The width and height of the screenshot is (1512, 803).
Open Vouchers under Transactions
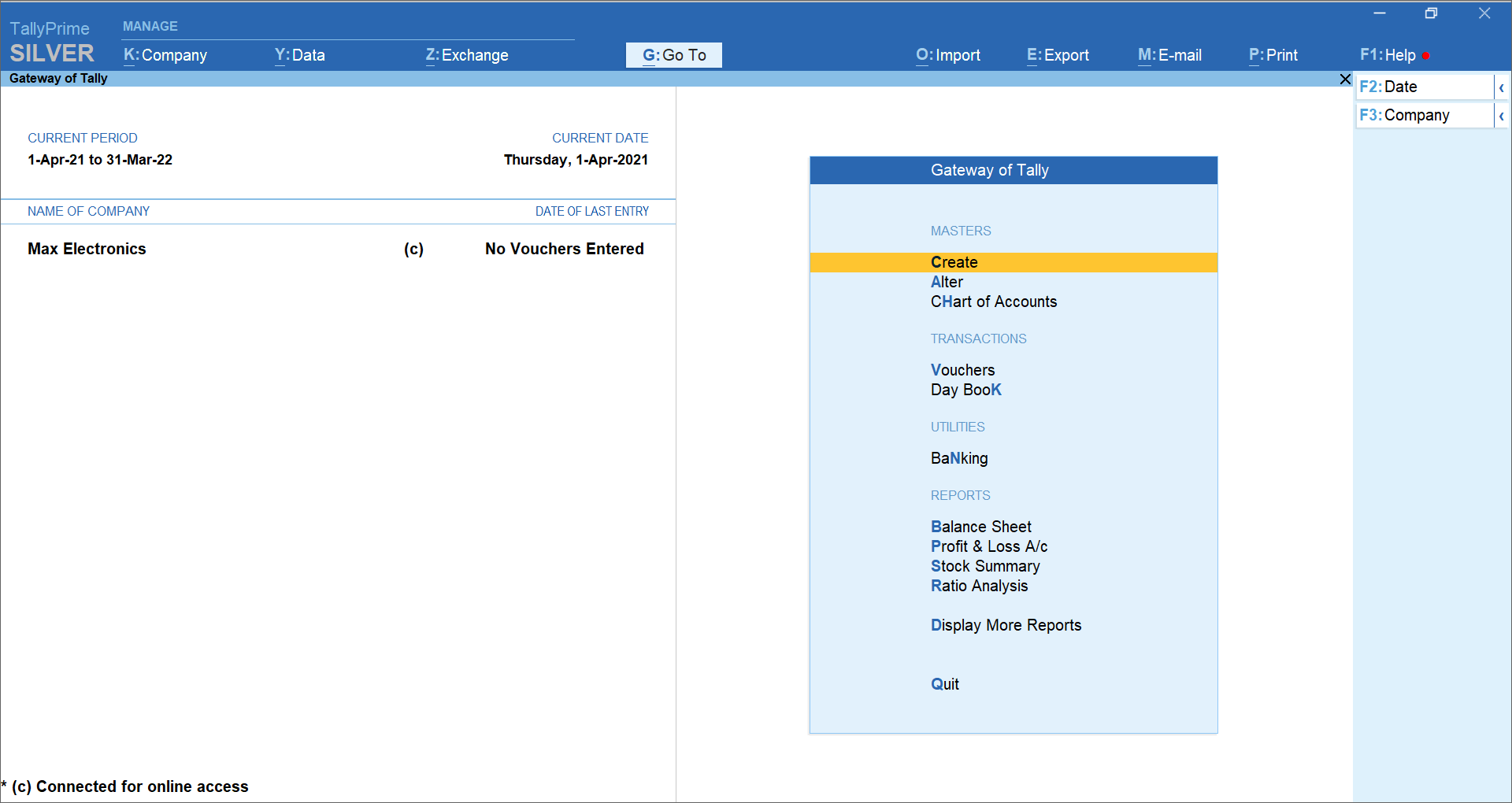coord(962,370)
